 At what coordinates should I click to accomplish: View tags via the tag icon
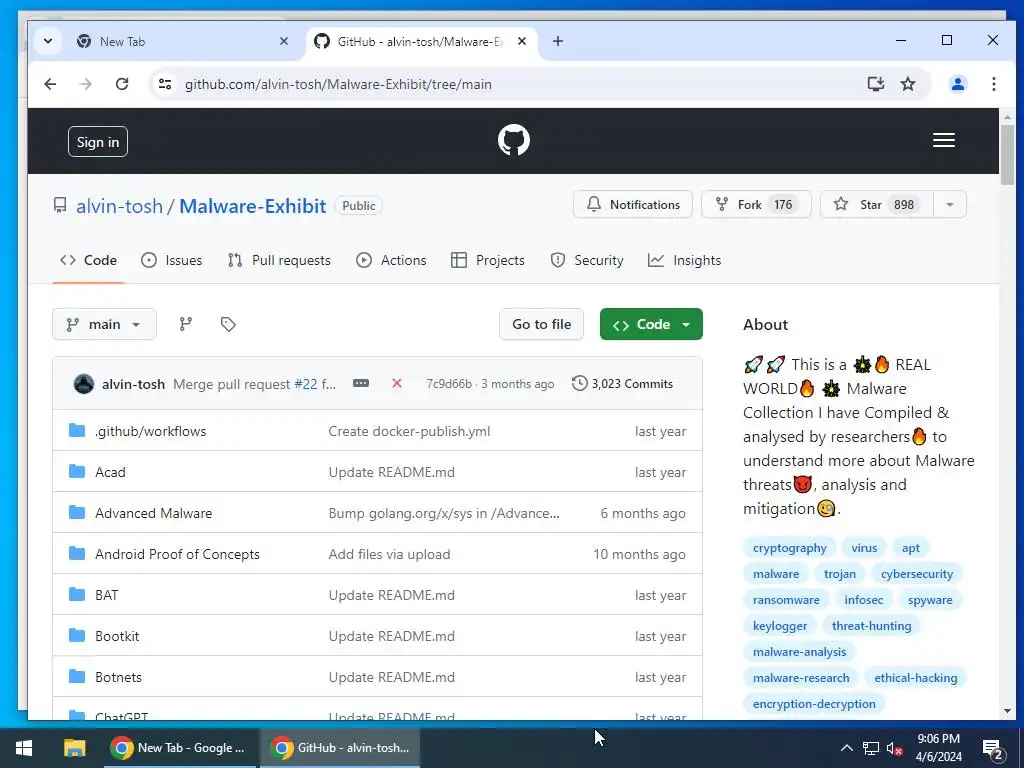click(228, 324)
